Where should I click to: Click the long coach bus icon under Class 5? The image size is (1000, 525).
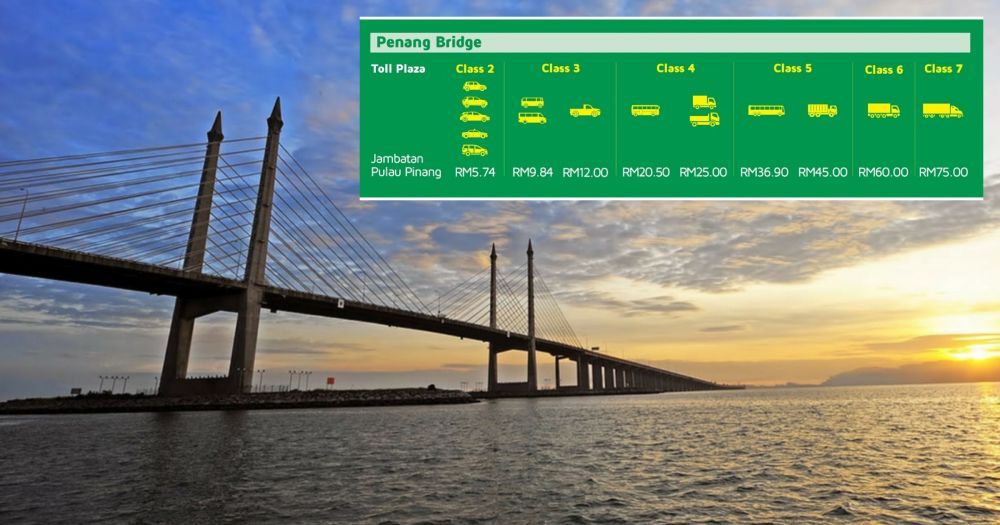click(x=766, y=110)
